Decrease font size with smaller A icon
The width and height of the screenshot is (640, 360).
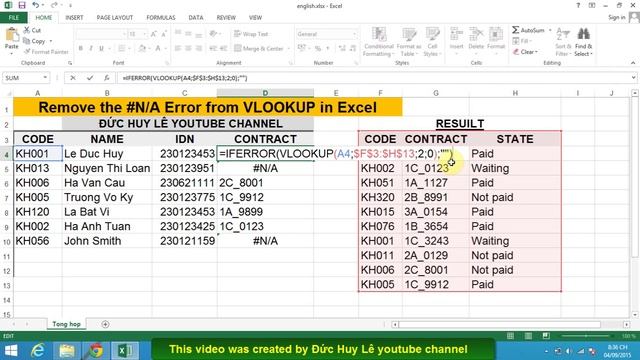[164, 34]
